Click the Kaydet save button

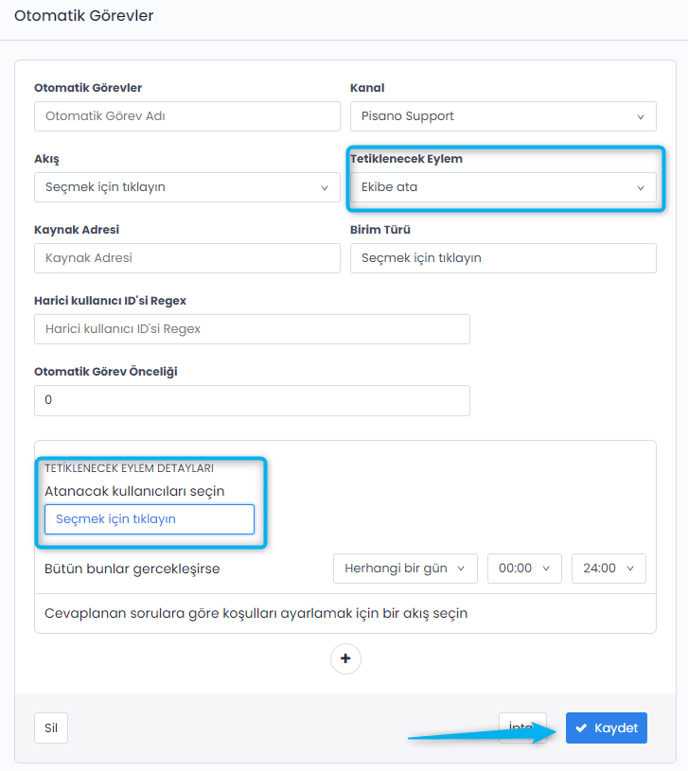pyautogui.click(x=606, y=728)
